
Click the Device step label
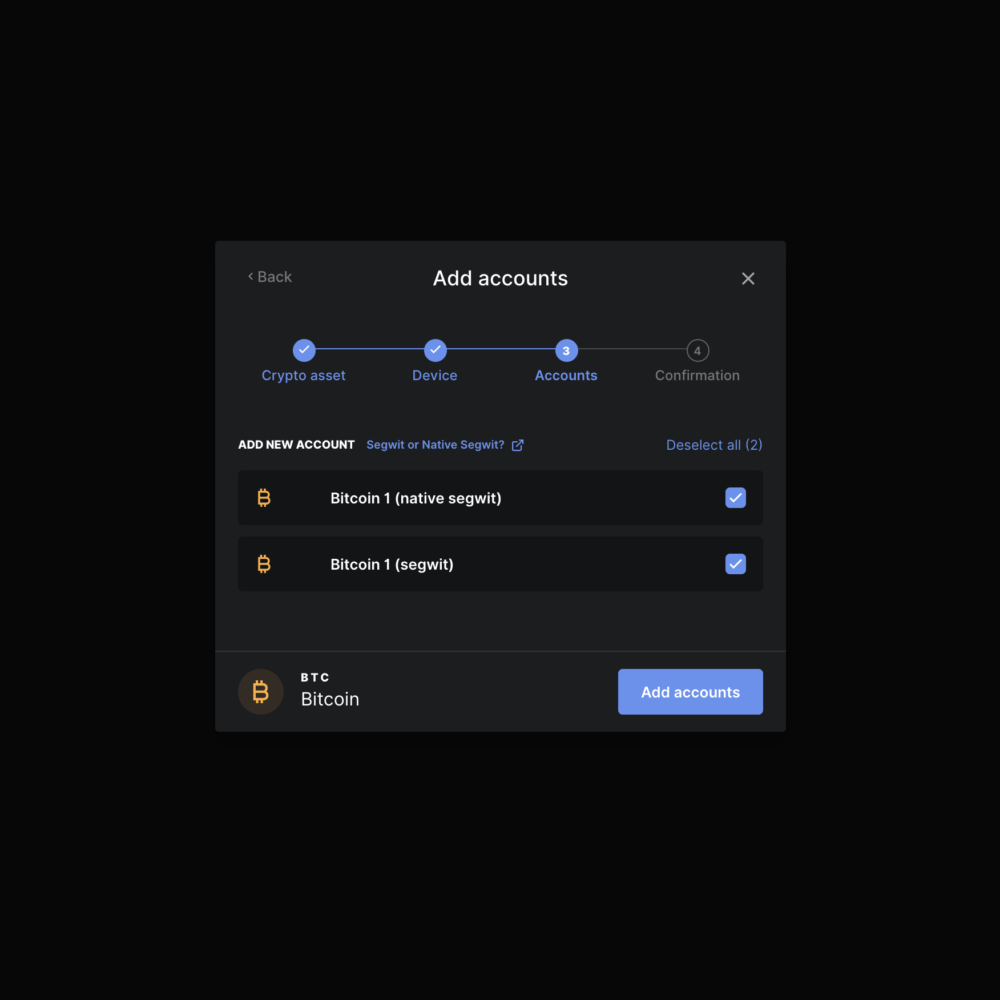click(435, 376)
